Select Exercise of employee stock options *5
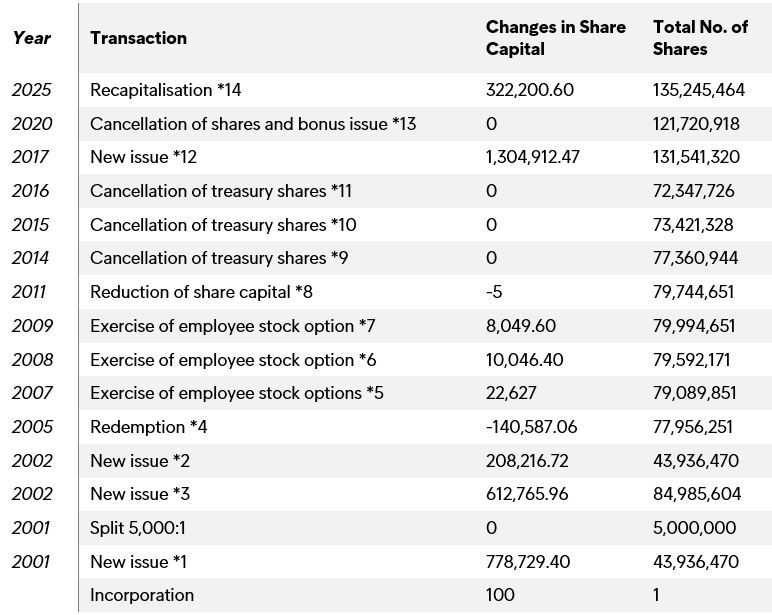 coord(236,393)
